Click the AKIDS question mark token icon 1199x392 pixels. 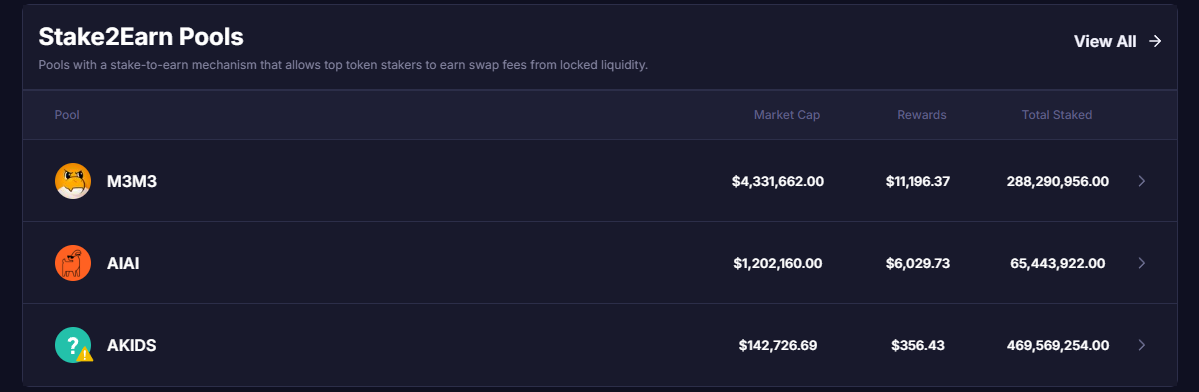click(73, 345)
